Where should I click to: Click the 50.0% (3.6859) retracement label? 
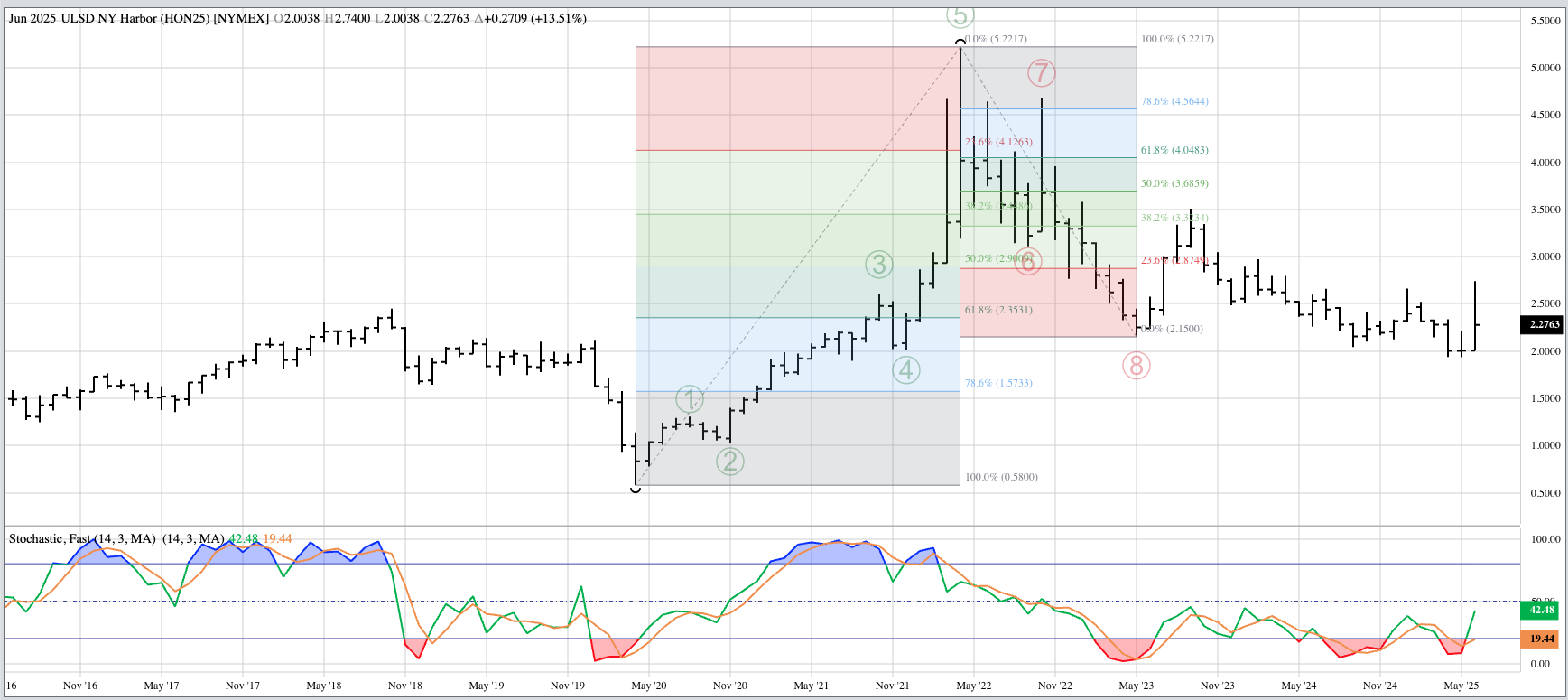[1174, 183]
